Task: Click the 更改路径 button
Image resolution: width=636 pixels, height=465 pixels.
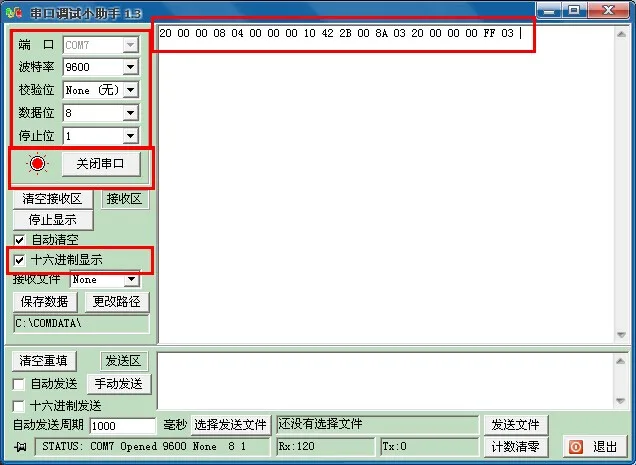Action: tap(117, 302)
